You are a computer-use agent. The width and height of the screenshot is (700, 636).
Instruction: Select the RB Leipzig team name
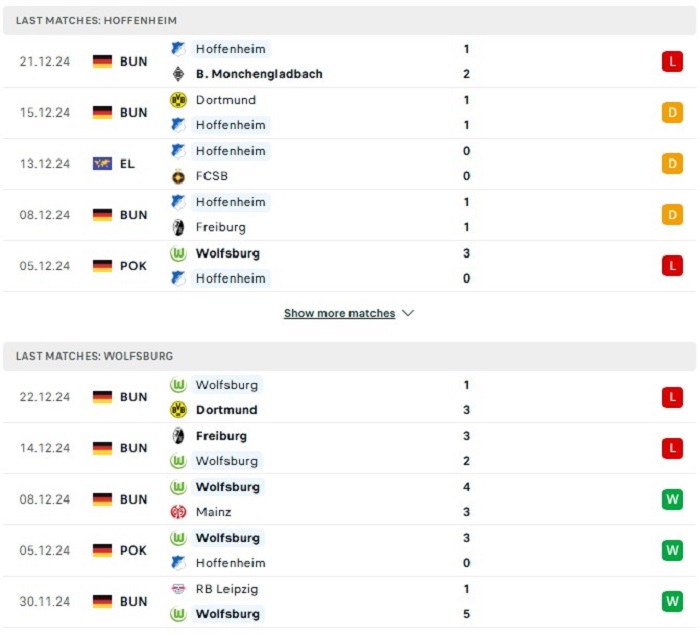[x=227, y=589]
